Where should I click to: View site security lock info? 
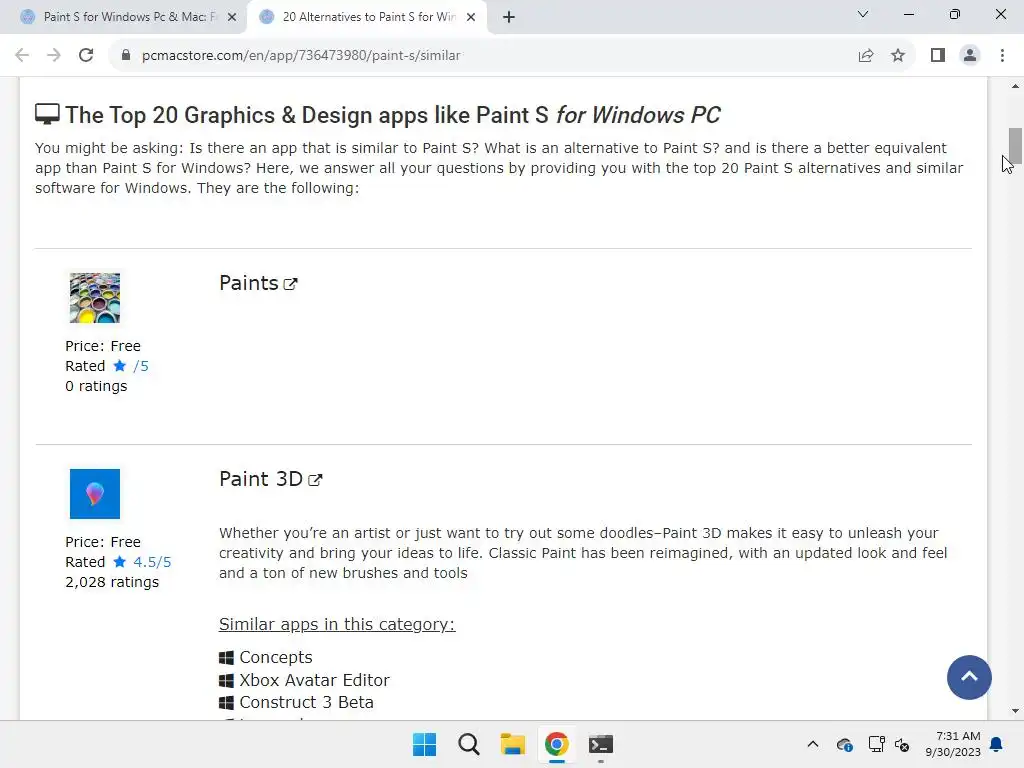click(125, 56)
